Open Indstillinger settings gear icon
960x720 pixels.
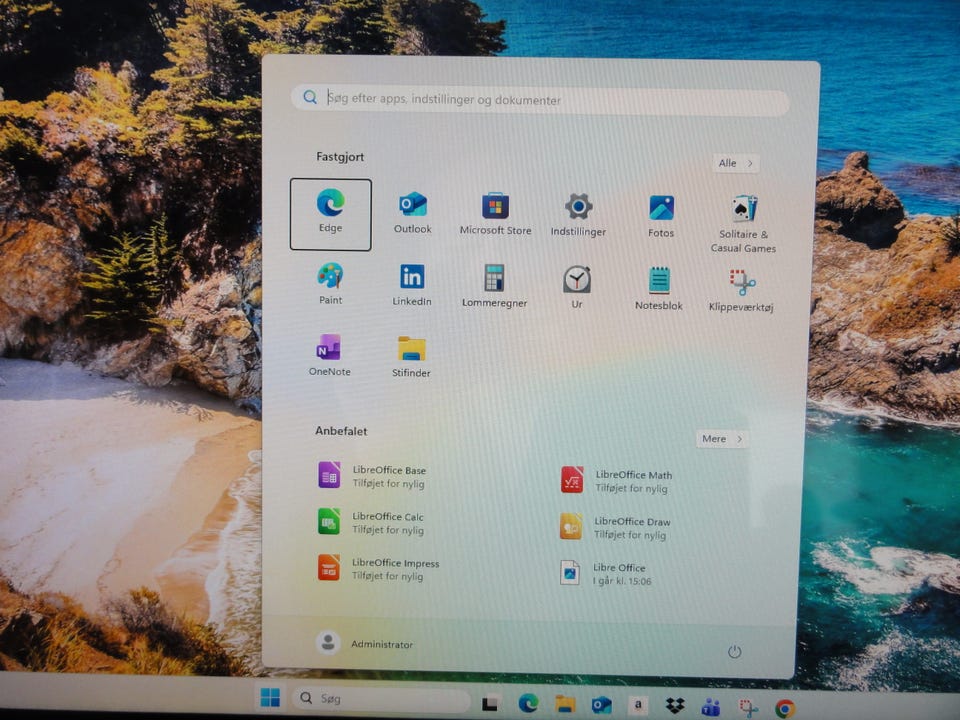[x=578, y=214]
